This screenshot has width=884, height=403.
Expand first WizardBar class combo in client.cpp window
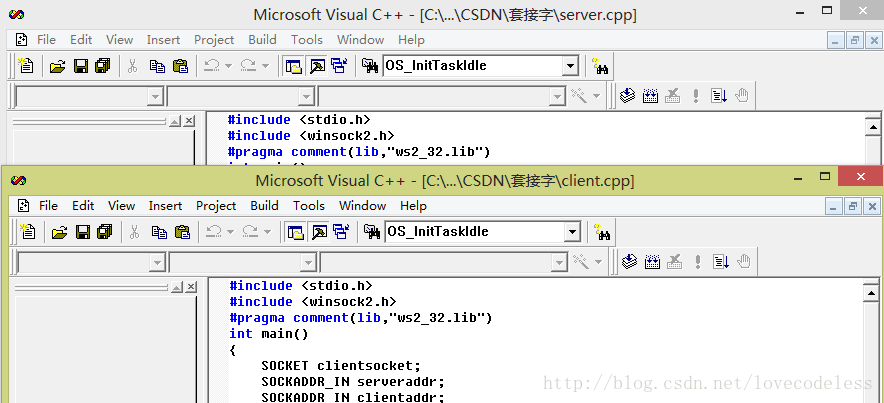tap(156, 262)
